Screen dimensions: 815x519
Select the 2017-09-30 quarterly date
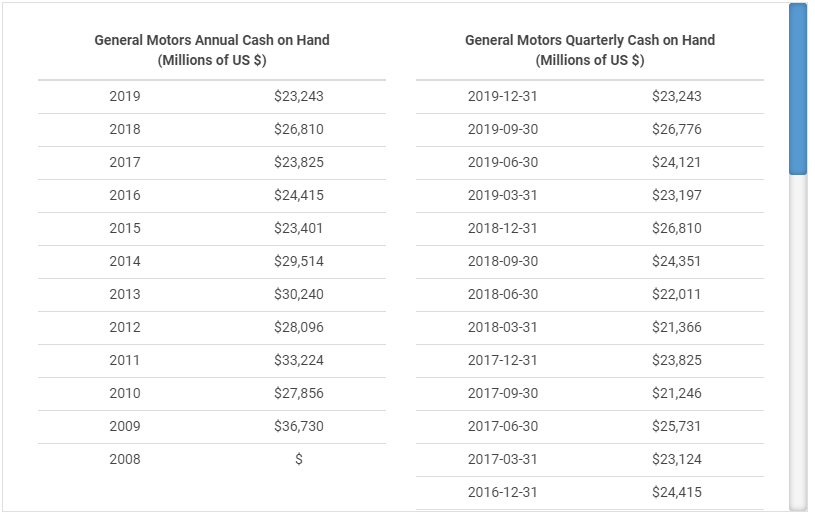pyautogui.click(x=503, y=393)
